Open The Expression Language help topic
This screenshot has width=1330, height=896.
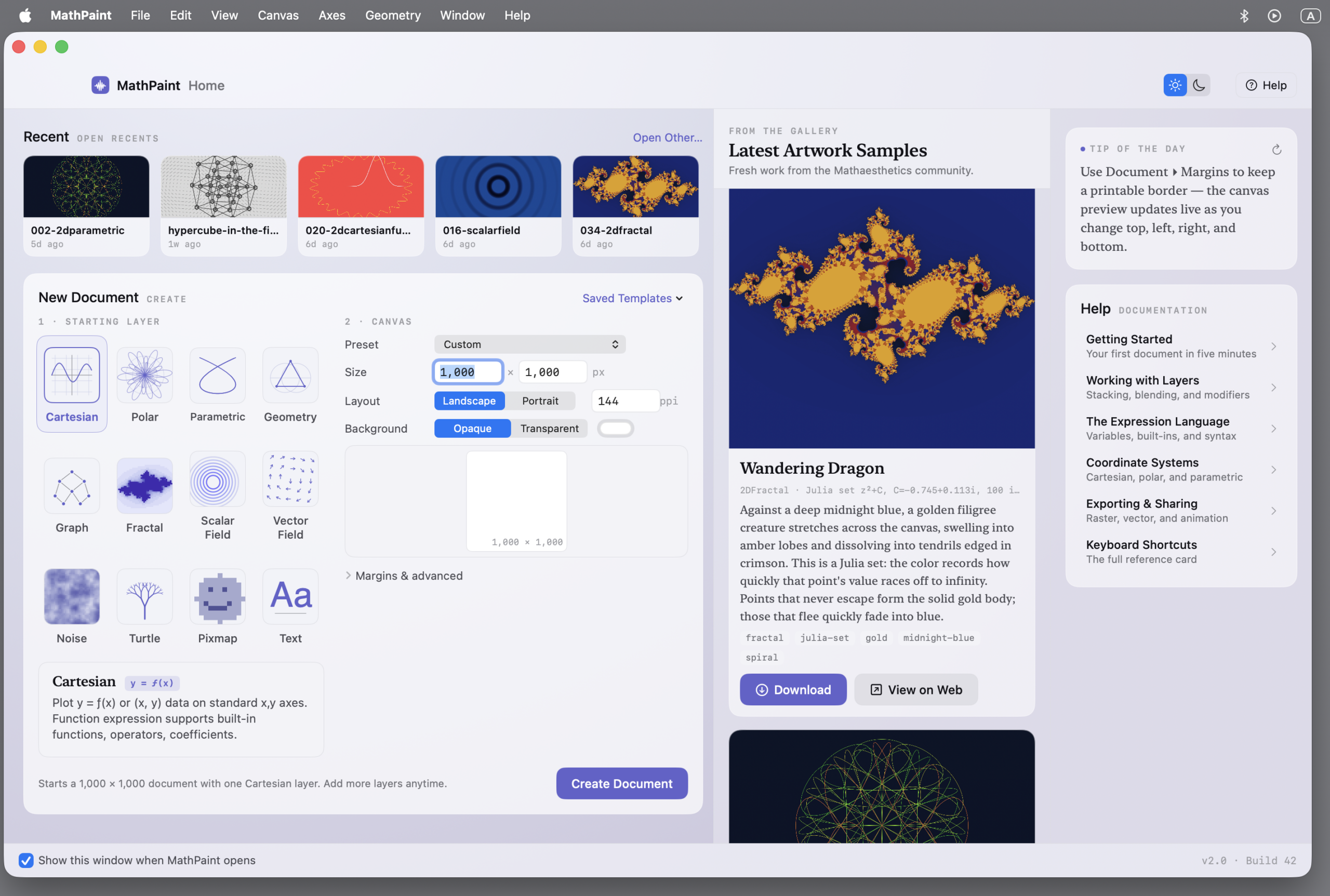click(1181, 429)
